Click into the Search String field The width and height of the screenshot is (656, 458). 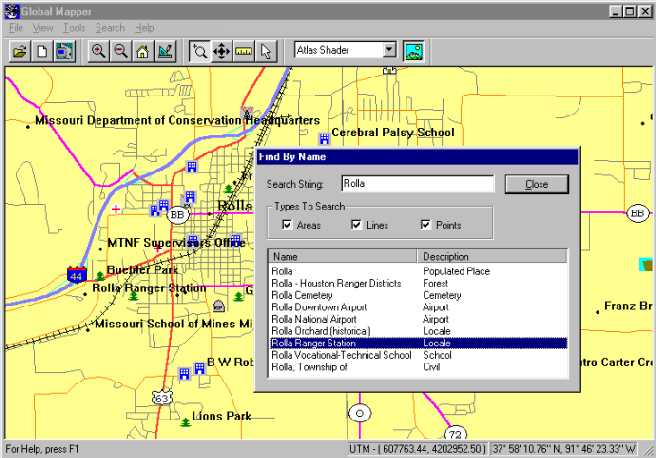tap(418, 184)
